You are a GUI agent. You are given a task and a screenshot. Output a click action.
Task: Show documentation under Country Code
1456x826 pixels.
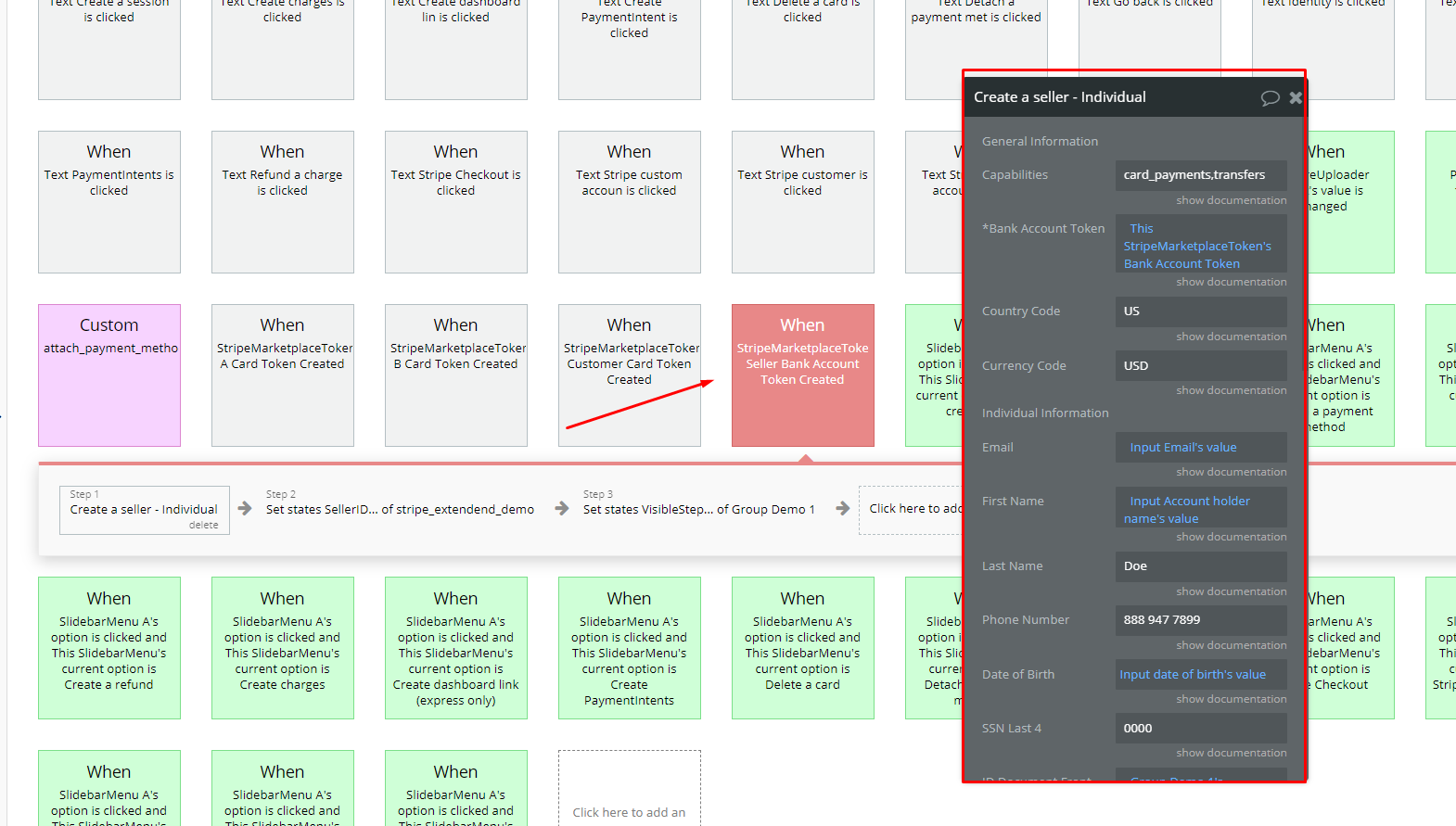(1232, 337)
